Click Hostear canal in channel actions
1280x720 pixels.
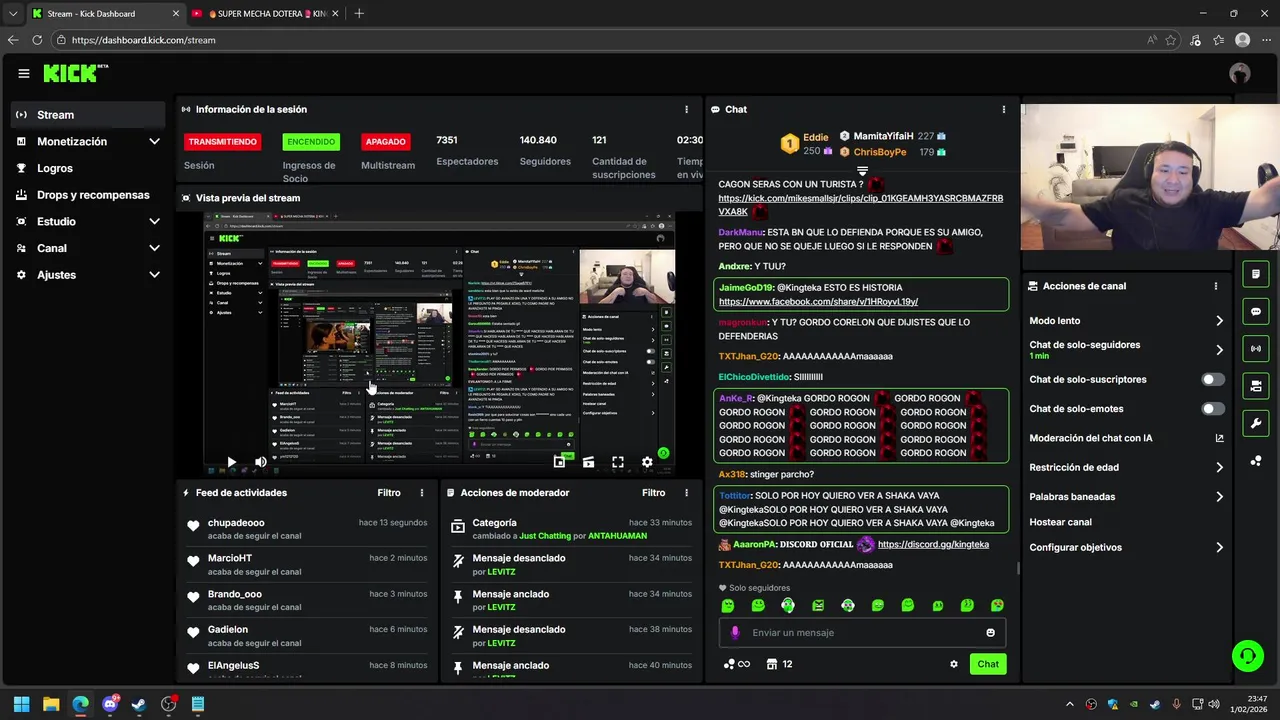[x=1060, y=522]
